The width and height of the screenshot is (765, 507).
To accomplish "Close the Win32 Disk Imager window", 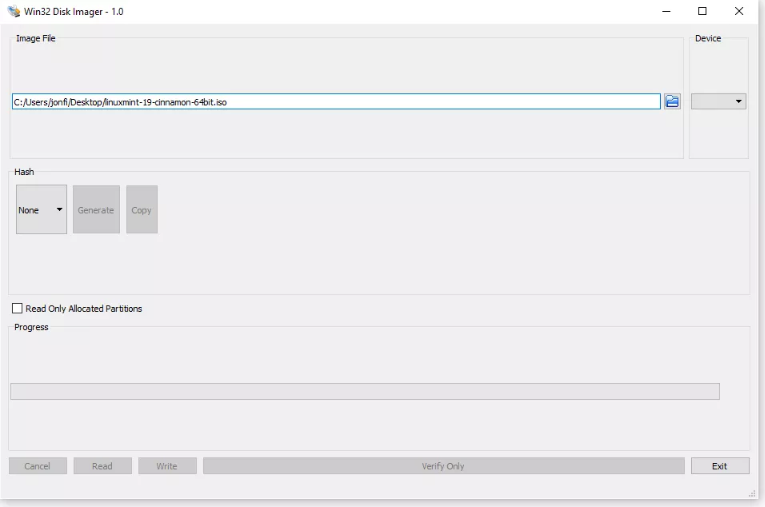I will (x=739, y=11).
